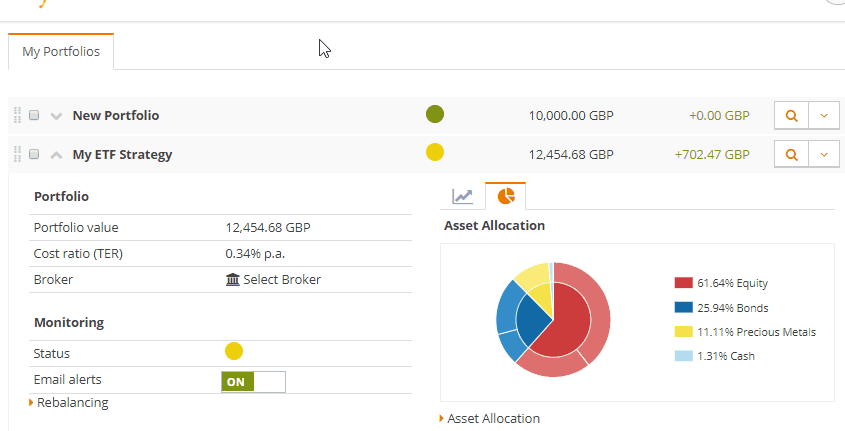Click the red Equity legend swatch
Screen dimensions: 845x431
point(684,283)
